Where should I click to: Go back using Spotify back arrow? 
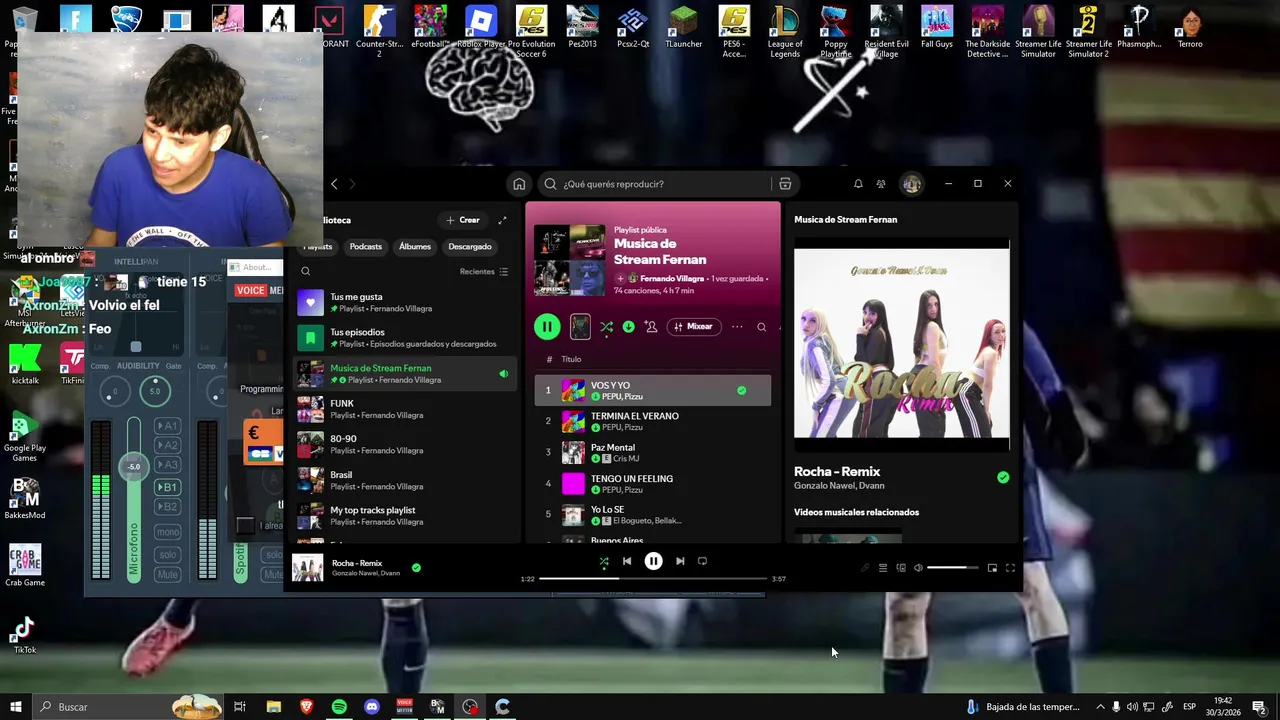tap(334, 184)
